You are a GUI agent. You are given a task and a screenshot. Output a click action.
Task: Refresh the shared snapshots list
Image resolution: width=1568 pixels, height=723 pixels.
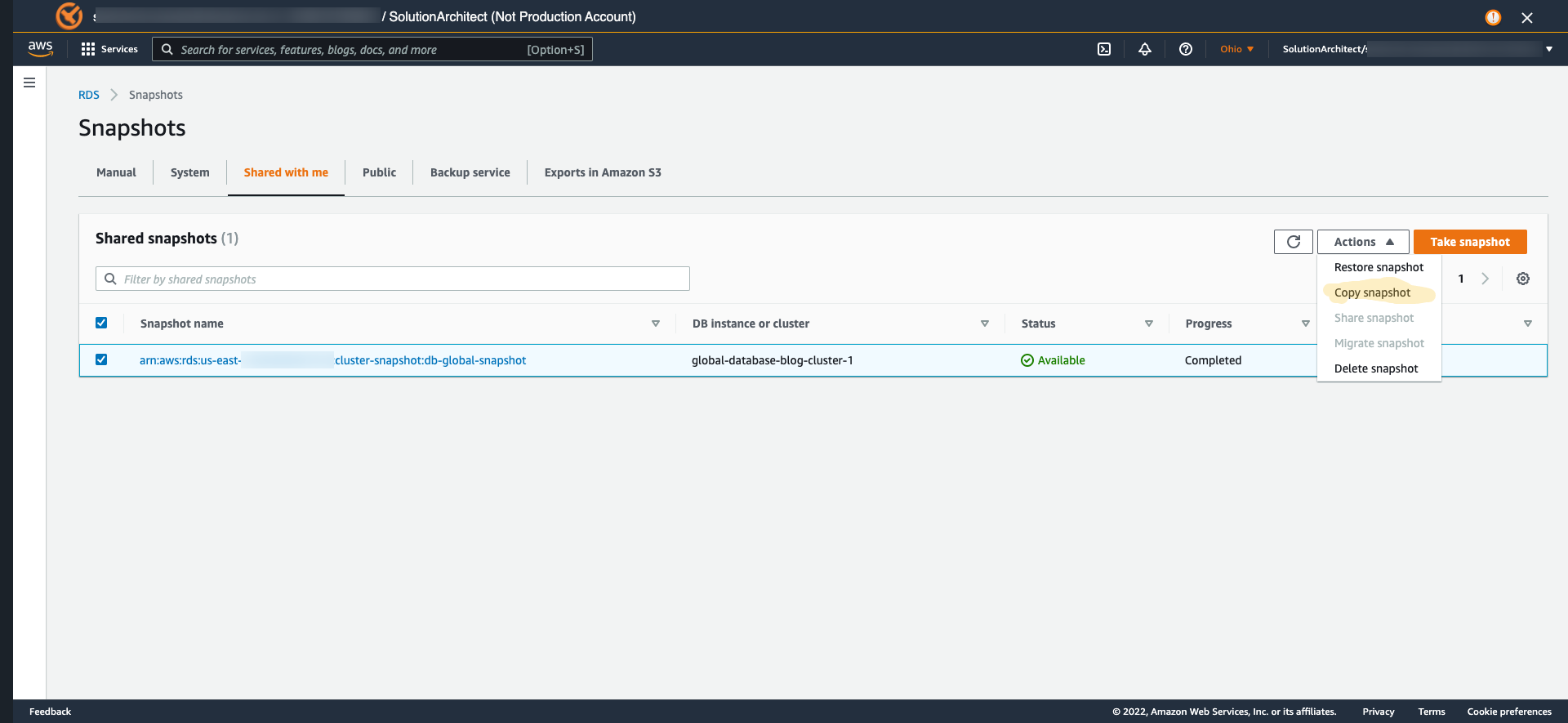[1294, 242]
